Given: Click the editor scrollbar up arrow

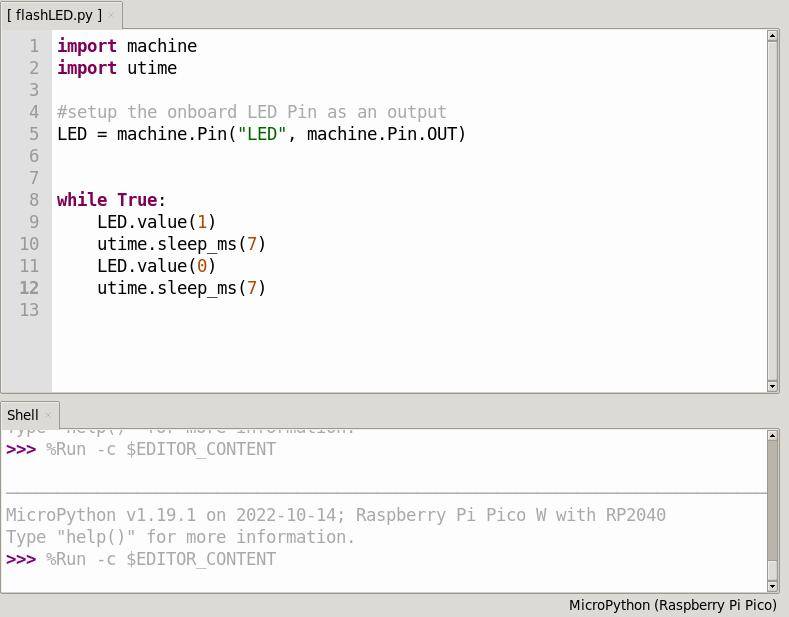Looking at the screenshot, I should pyautogui.click(x=772, y=36).
